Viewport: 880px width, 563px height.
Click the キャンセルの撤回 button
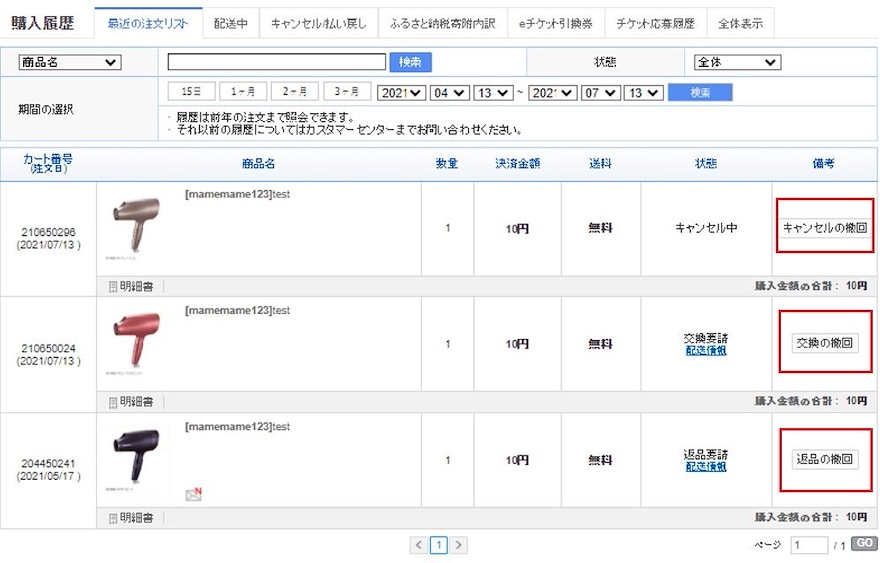(825, 227)
